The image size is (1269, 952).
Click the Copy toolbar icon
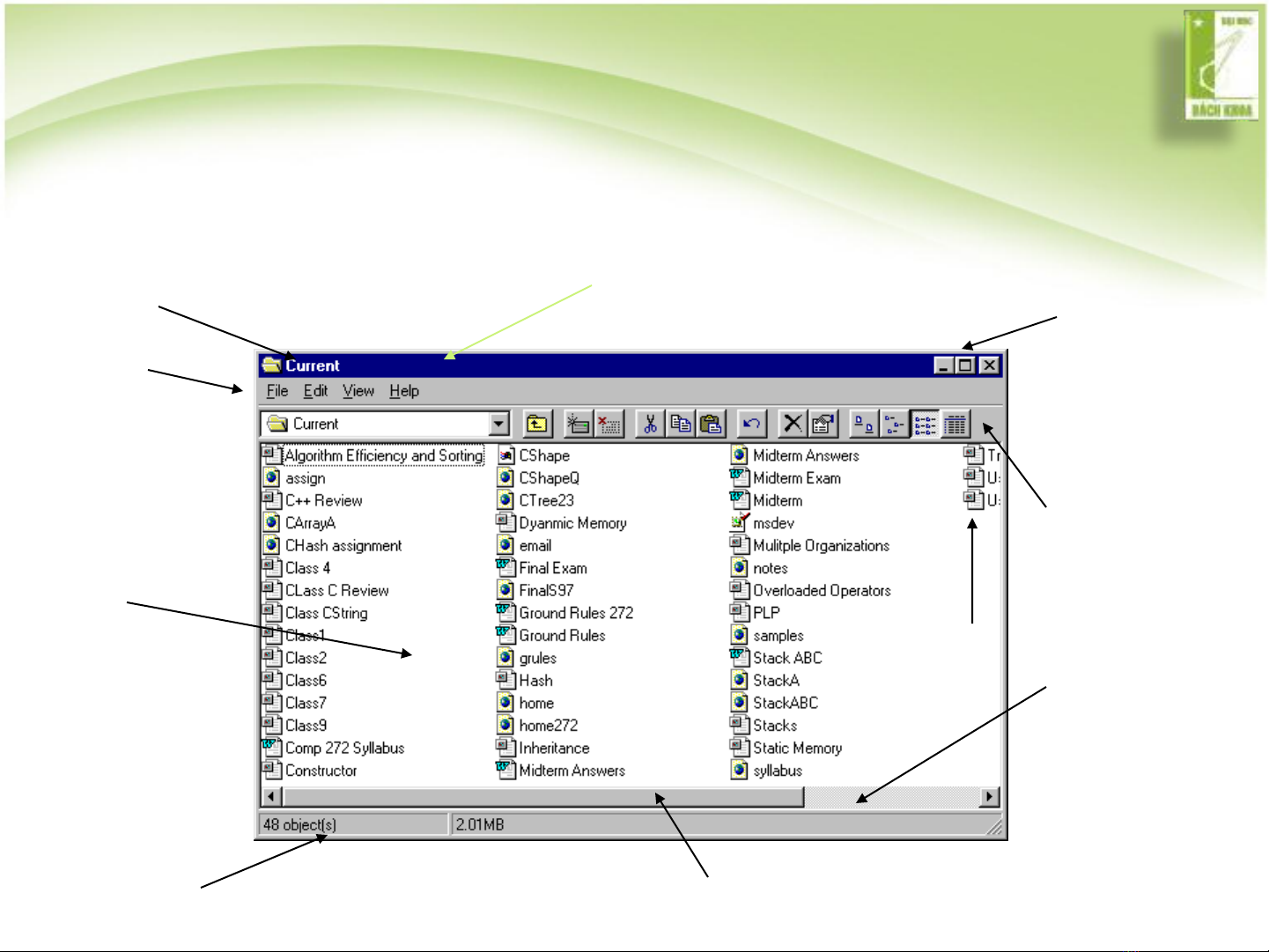pos(681,424)
